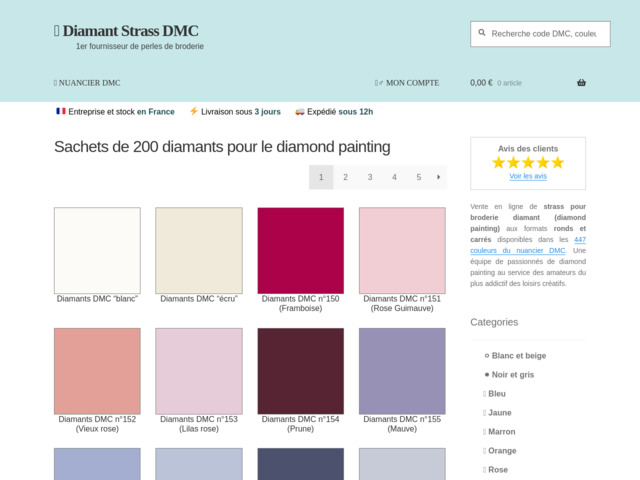640x480 pixels.
Task: Click the Categories sidebar heading
Action: [494, 322]
